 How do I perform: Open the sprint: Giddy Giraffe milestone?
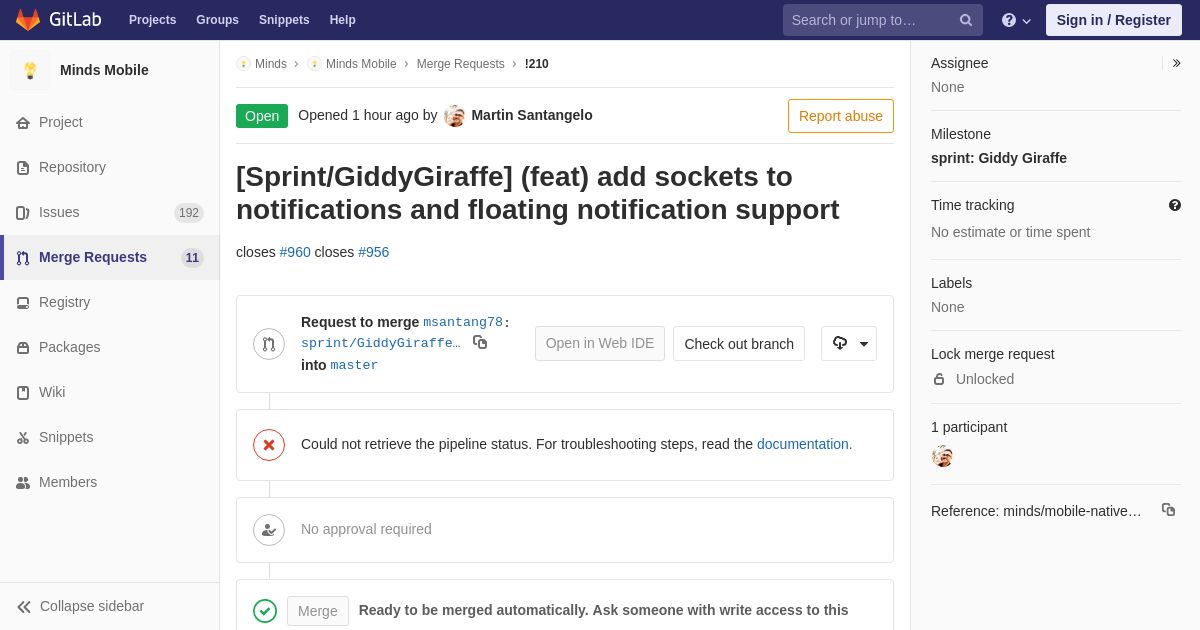pyautogui.click(x=999, y=158)
